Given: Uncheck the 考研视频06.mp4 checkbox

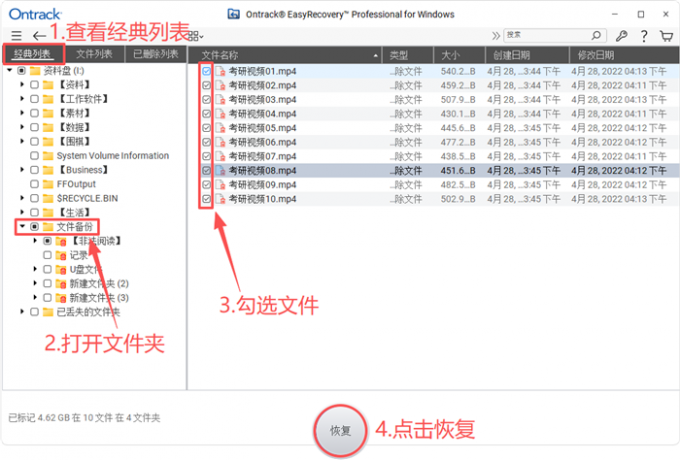Looking at the screenshot, I should [x=206, y=142].
